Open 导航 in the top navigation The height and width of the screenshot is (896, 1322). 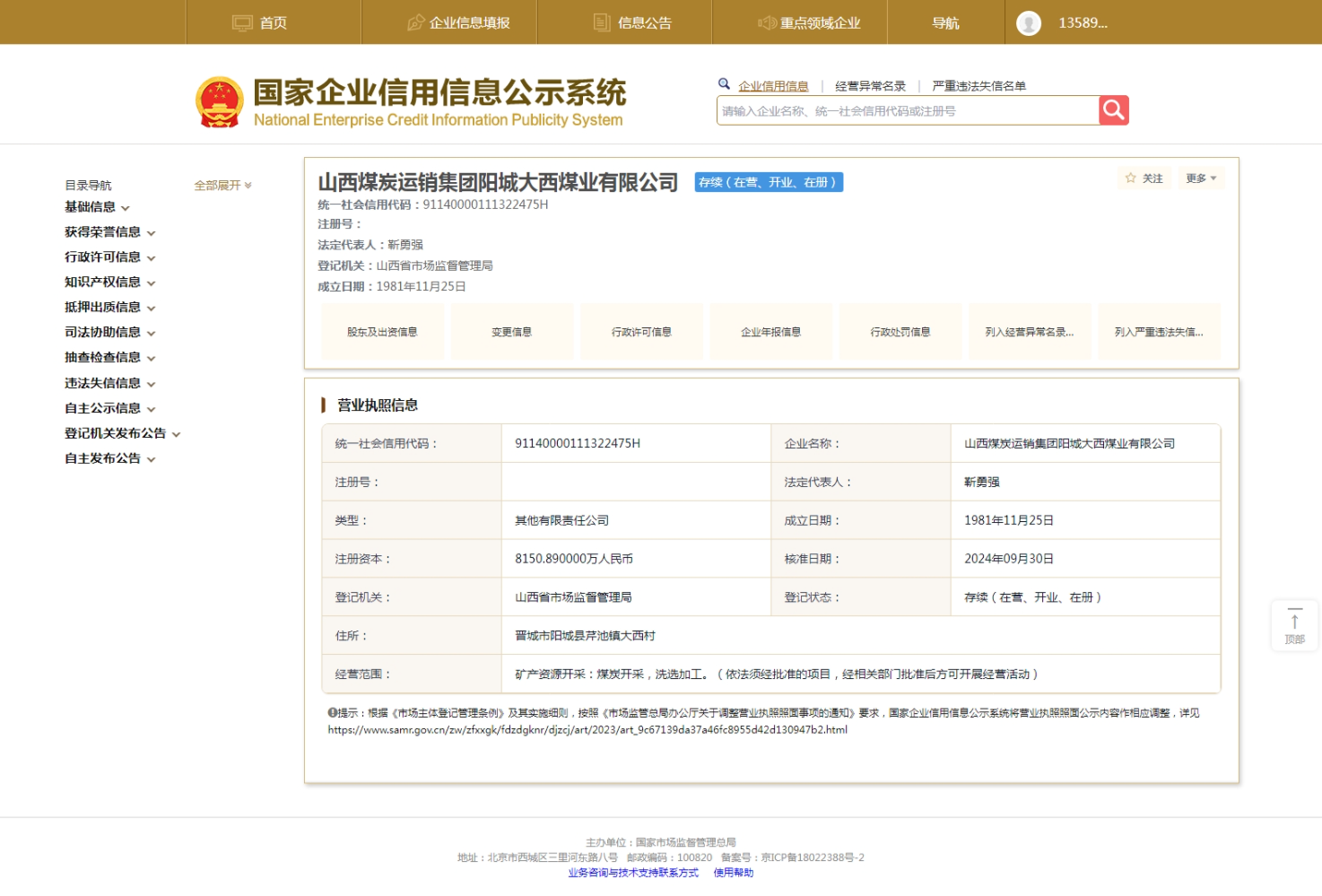point(946,22)
